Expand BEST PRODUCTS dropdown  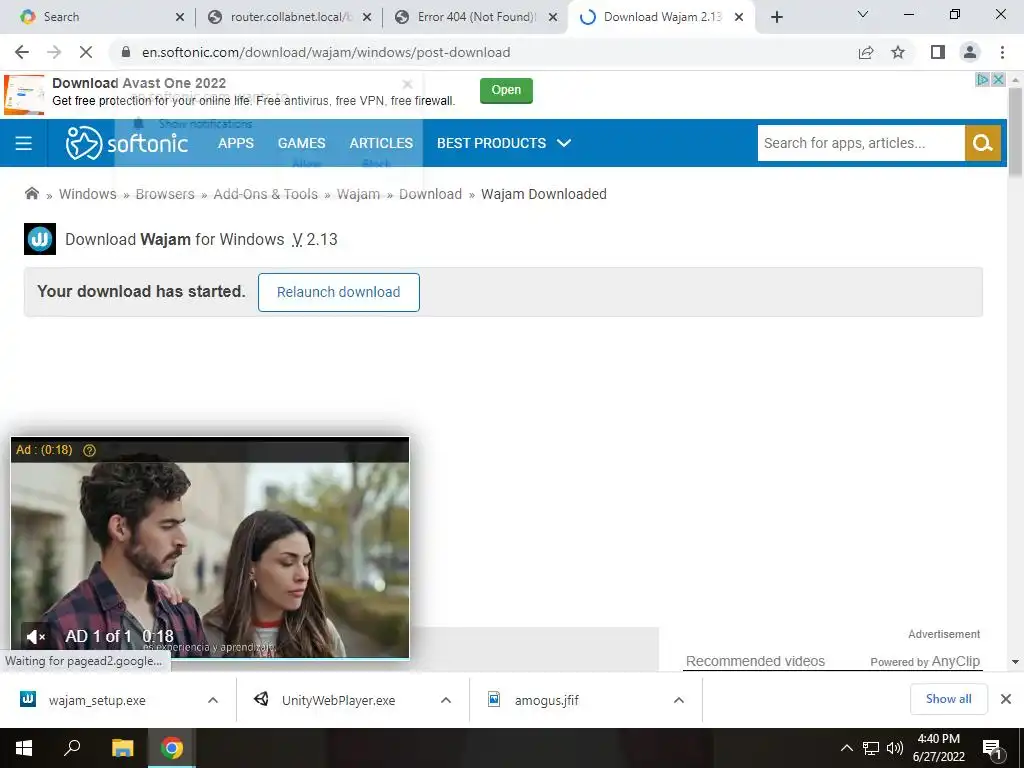point(504,143)
